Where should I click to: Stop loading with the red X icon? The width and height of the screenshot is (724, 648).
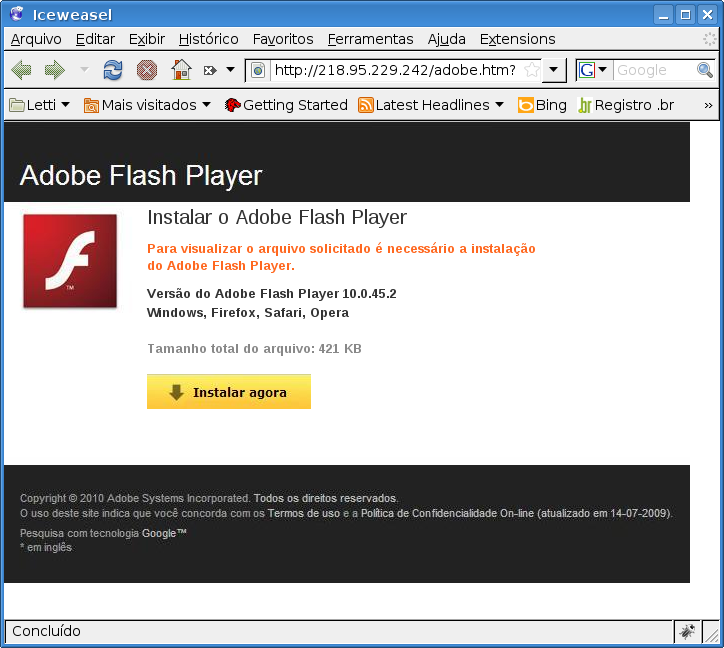click(147, 71)
